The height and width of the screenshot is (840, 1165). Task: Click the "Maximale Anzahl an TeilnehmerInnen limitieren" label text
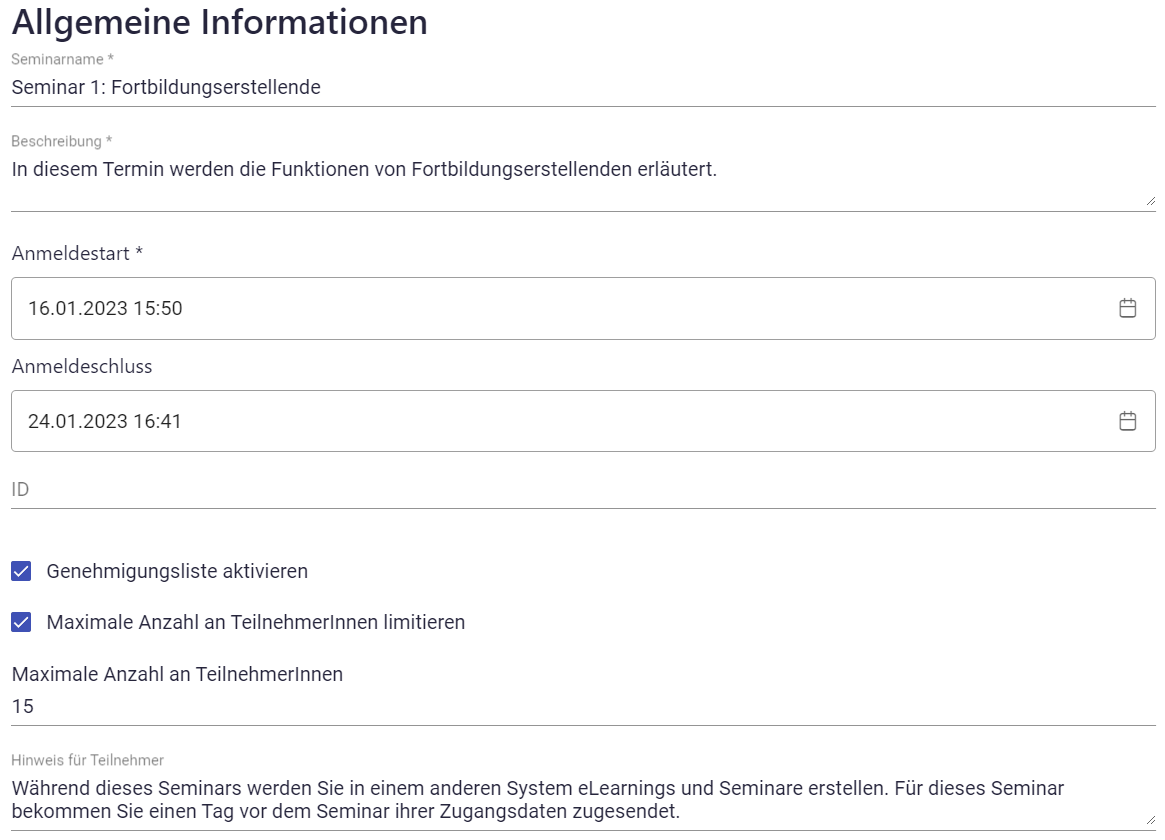[x=256, y=622]
